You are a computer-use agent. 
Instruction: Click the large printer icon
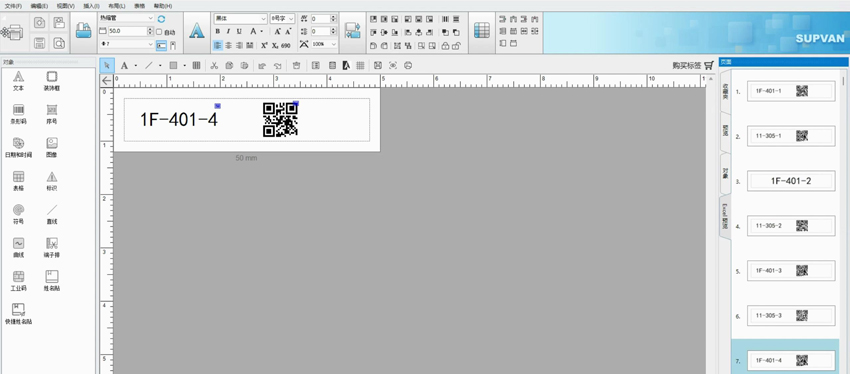tap(12, 33)
